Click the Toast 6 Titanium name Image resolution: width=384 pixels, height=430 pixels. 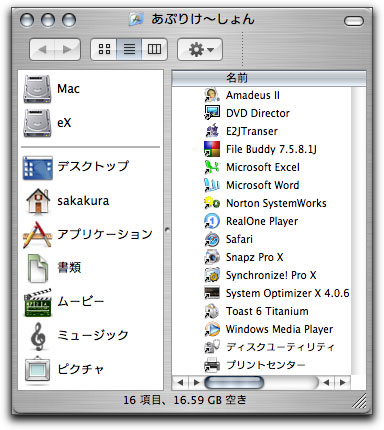(x=267, y=311)
